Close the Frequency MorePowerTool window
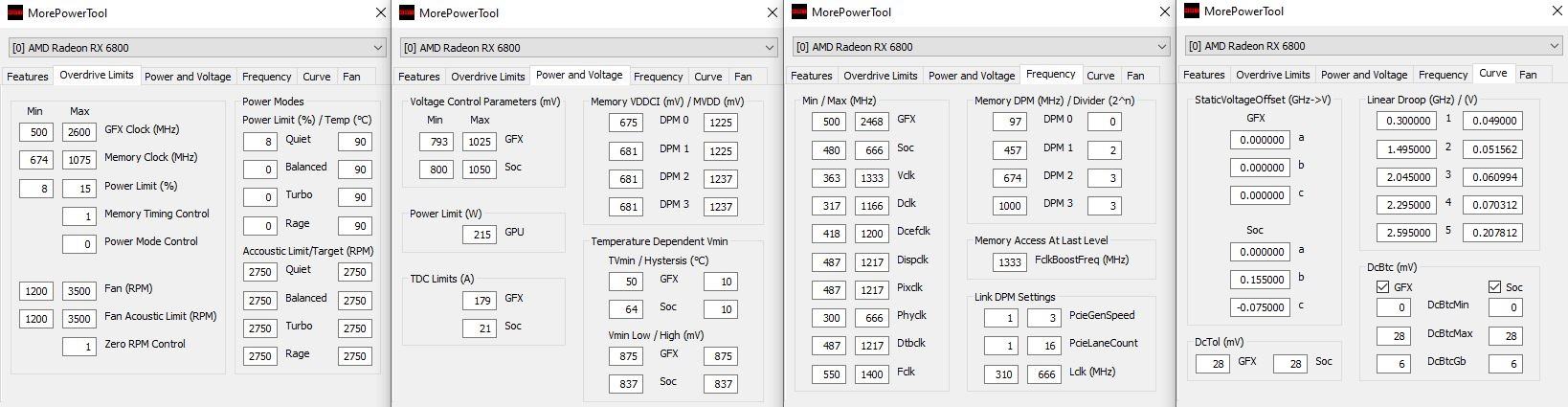This screenshot has width=1568, height=407. (1164, 11)
